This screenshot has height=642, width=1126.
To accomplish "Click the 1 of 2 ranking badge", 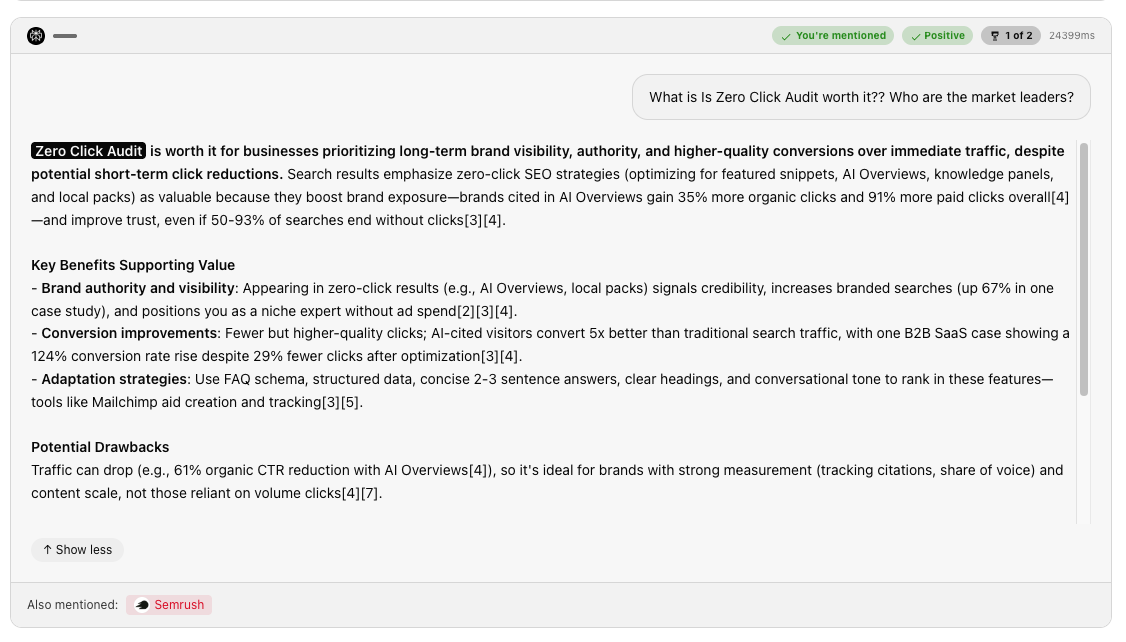I will [x=1011, y=36].
